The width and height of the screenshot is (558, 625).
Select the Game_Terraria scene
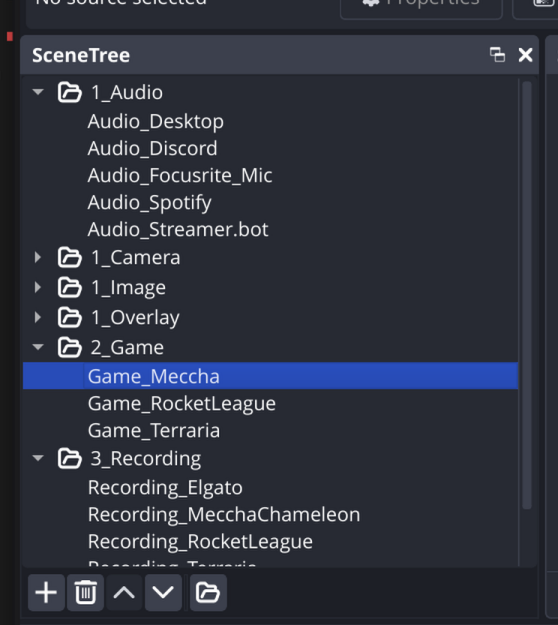270,430
